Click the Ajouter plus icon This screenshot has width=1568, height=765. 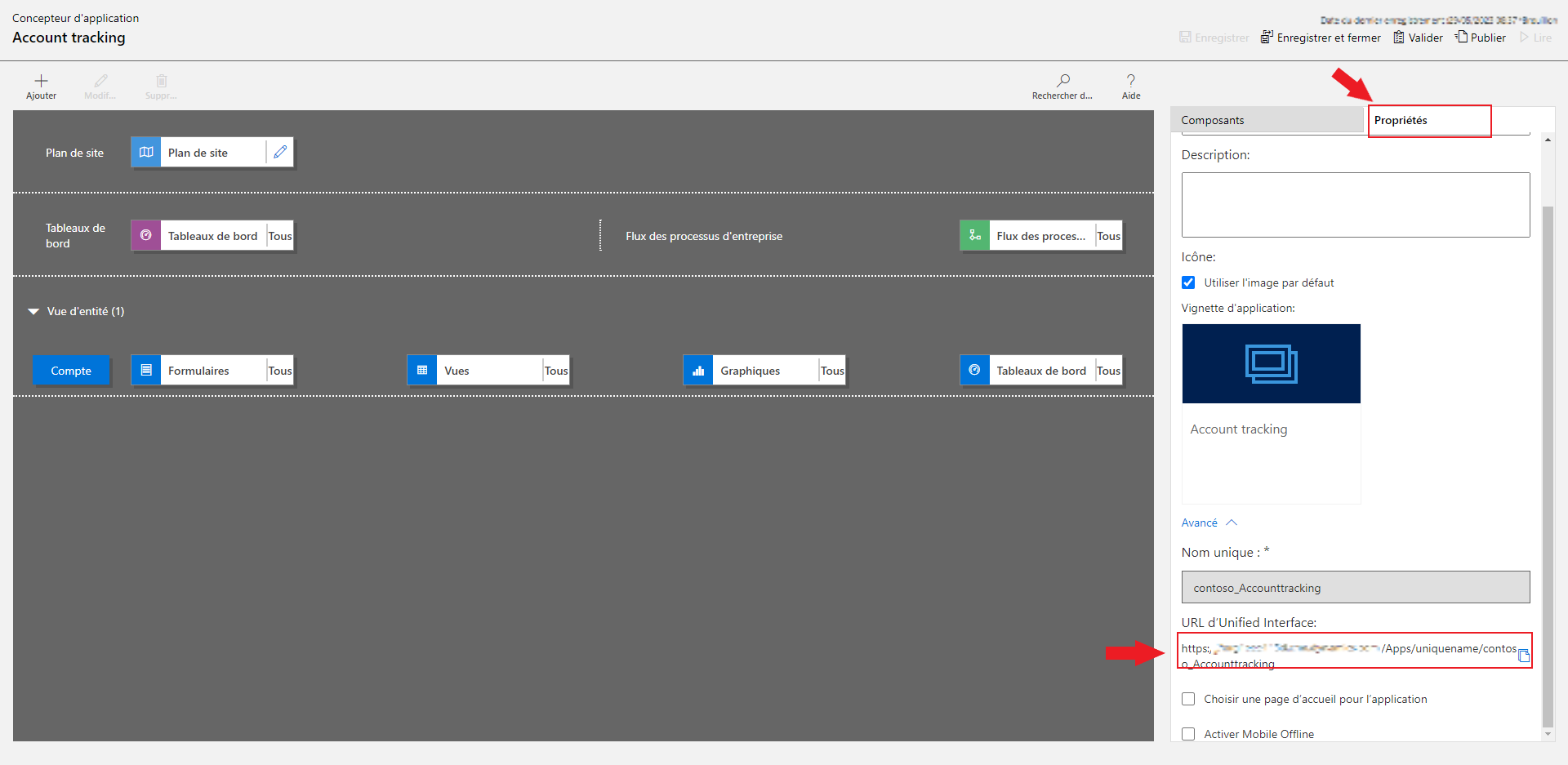click(41, 80)
